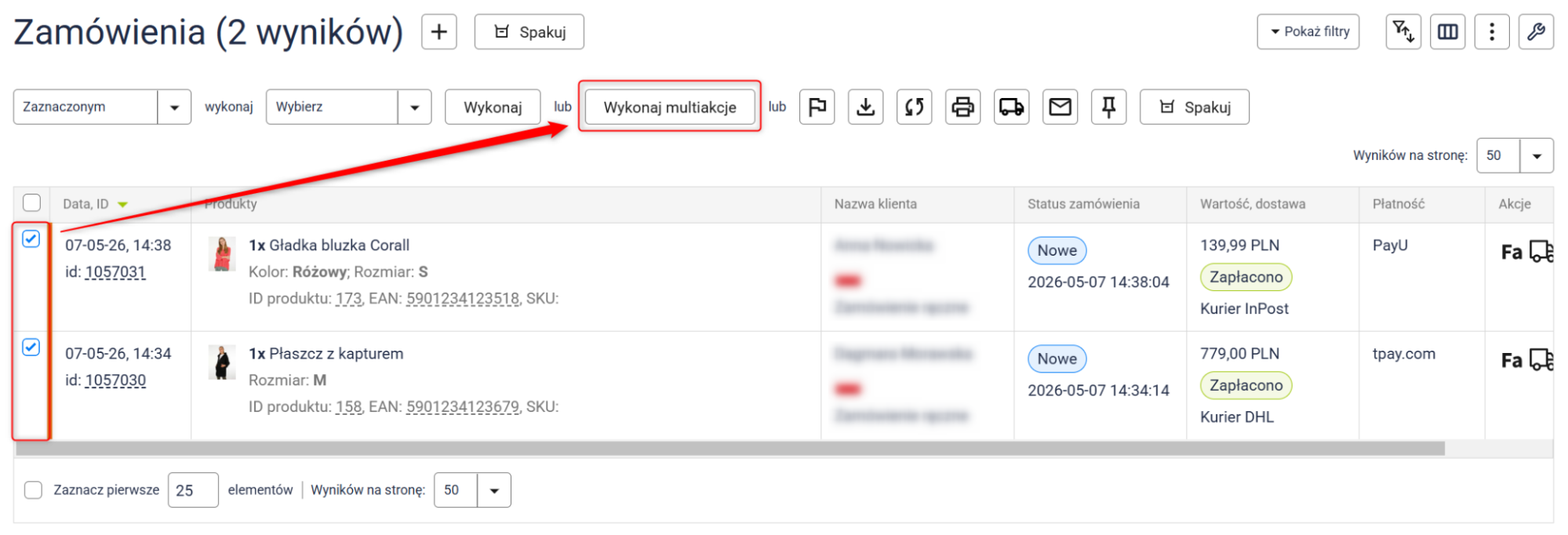Expand Pokaż filtry dropdown
This screenshot has width=1568, height=535.
point(1308,32)
